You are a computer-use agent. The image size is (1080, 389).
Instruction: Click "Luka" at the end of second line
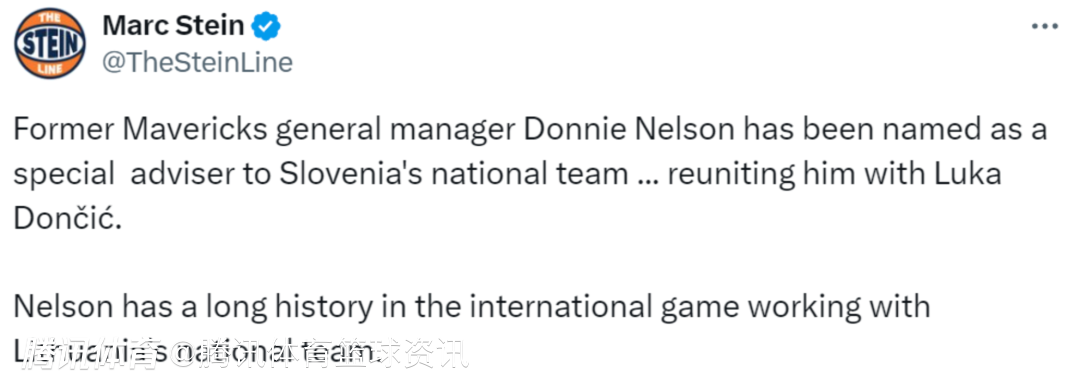967,174
